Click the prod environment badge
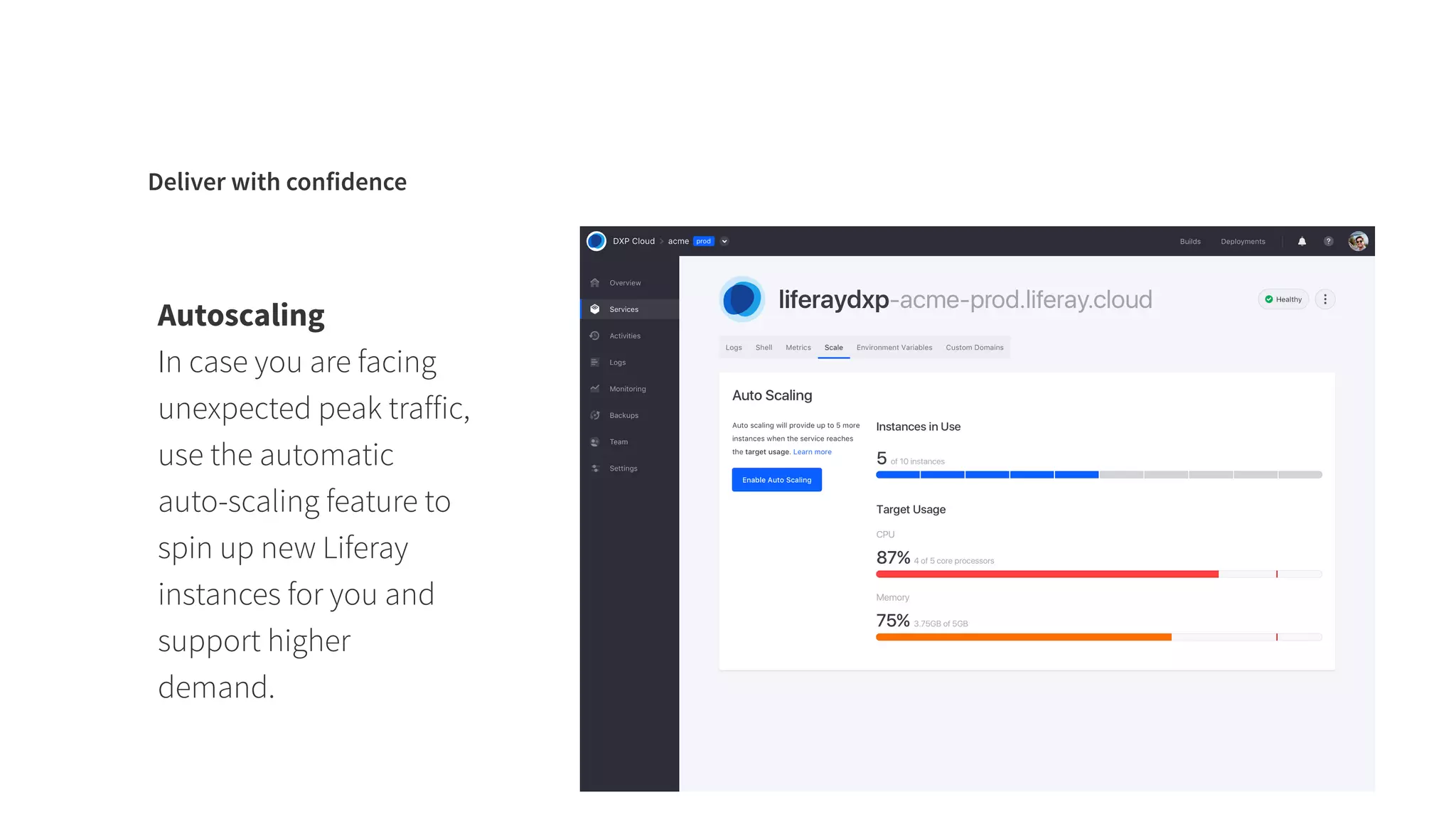This screenshot has height=819, width=1456. tap(703, 241)
